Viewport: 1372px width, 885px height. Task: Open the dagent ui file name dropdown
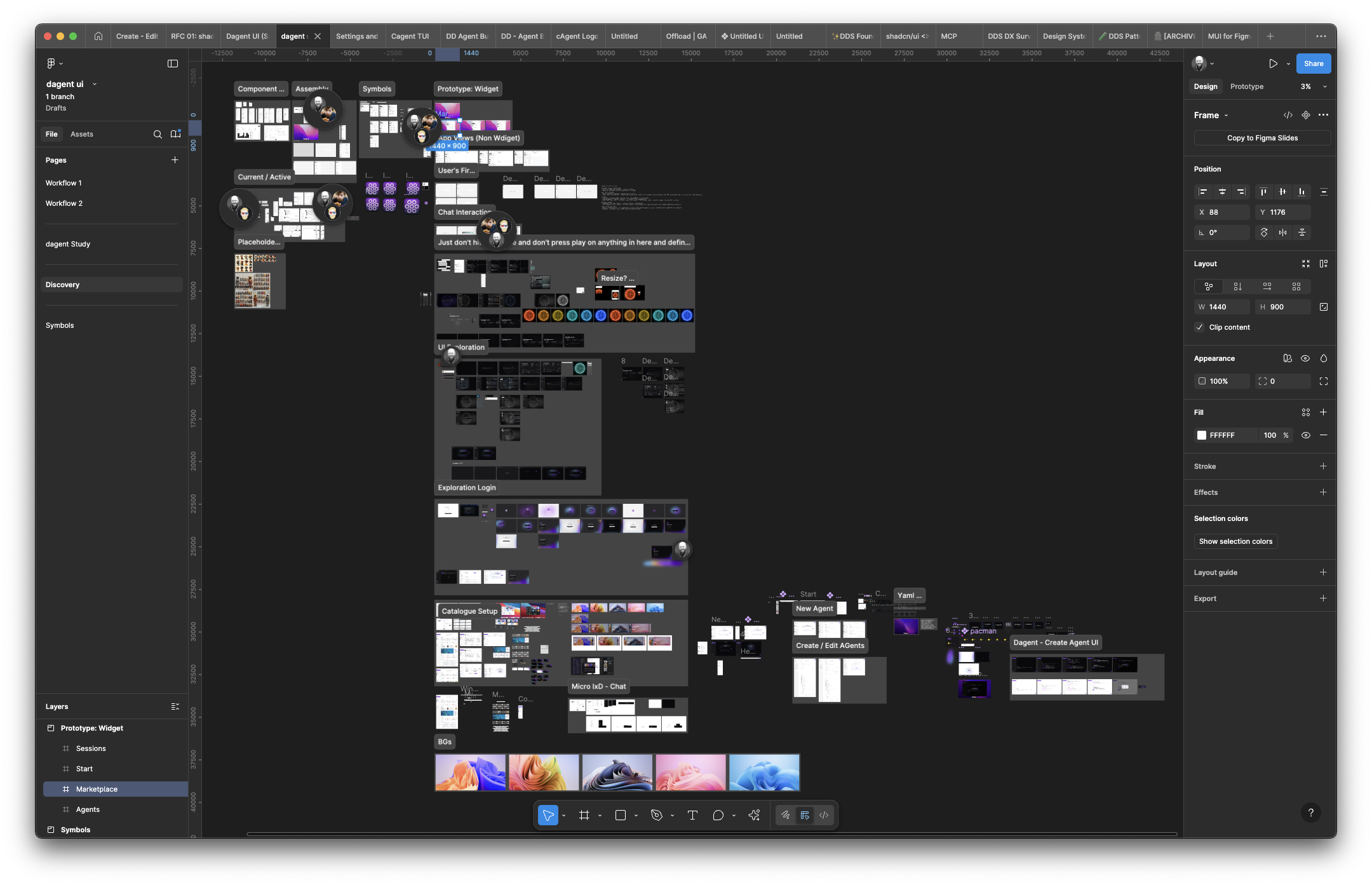(x=95, y=83)
